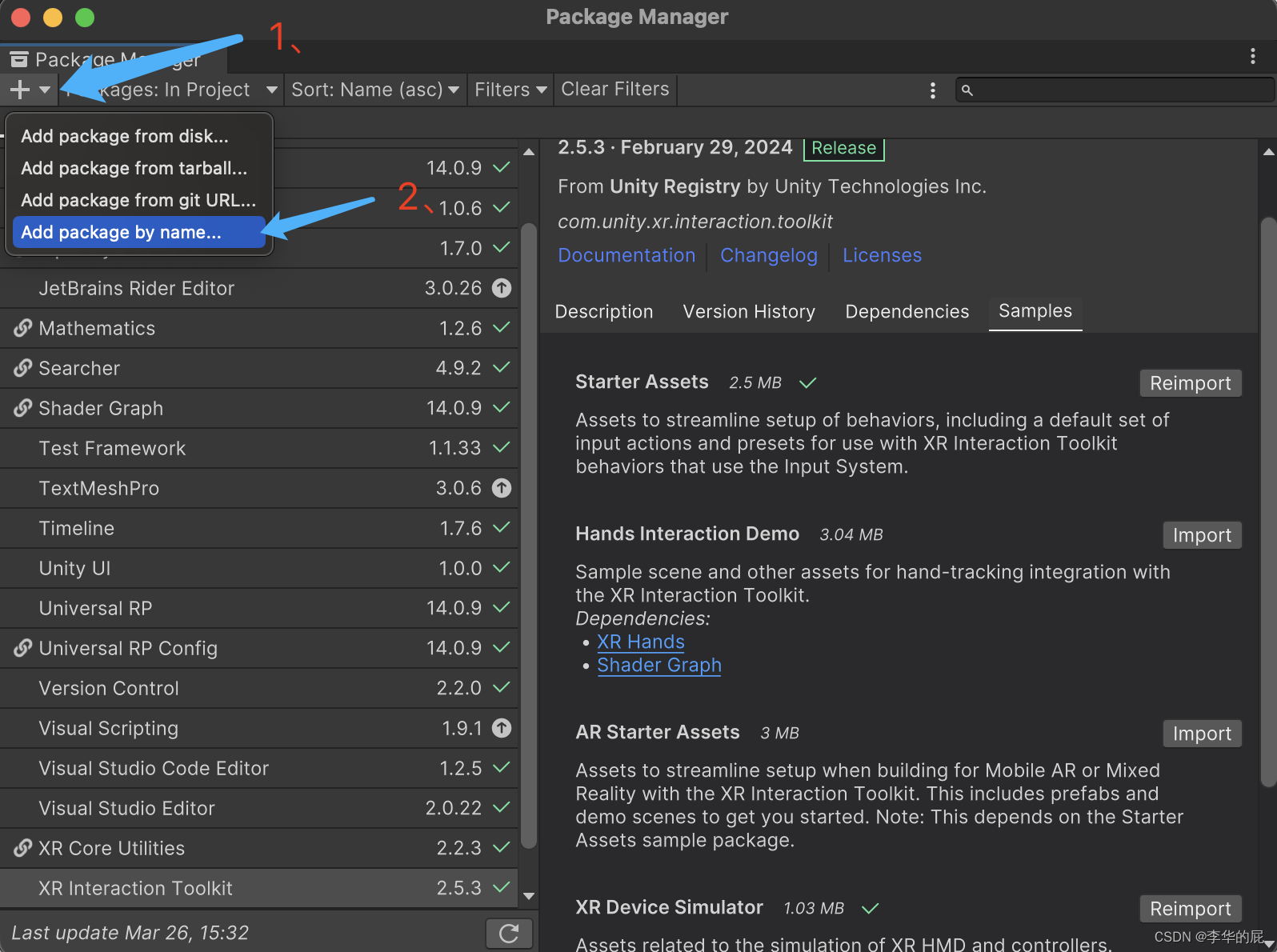Click installed checkmark for XR Interaction Toolkit
The height and width of the screenshot is (952, 1277).
tap(502, 887)
